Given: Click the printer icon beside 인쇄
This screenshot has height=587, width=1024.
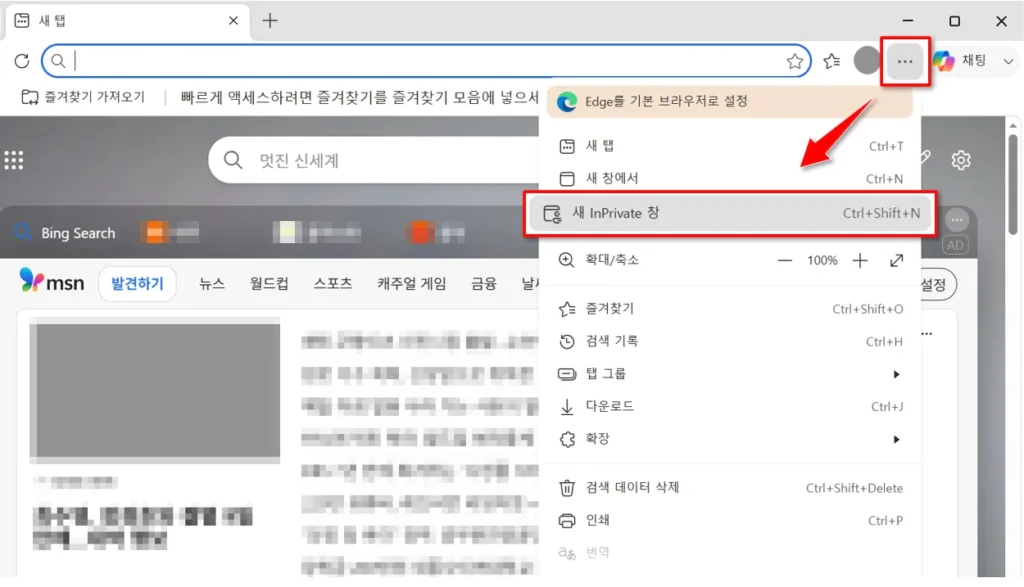Looking at the screenshot, I should (x=567, y=520).
